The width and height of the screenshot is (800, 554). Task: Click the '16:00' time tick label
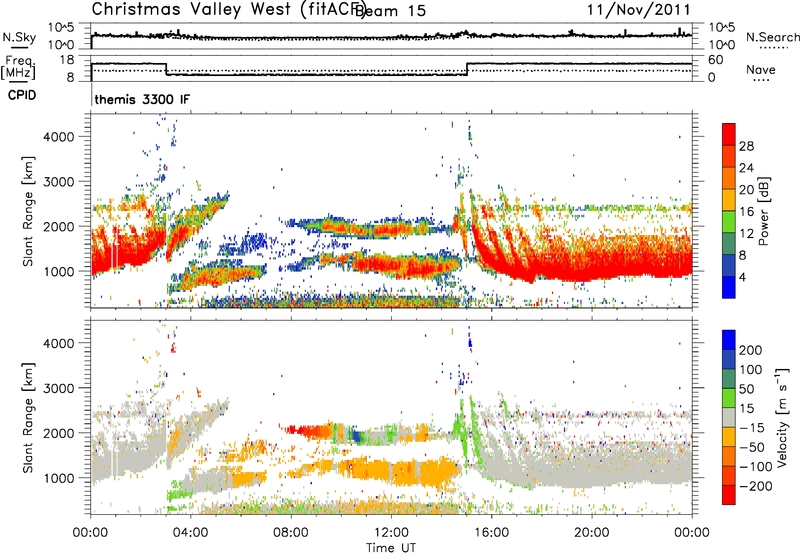click(x=491, y=533)
